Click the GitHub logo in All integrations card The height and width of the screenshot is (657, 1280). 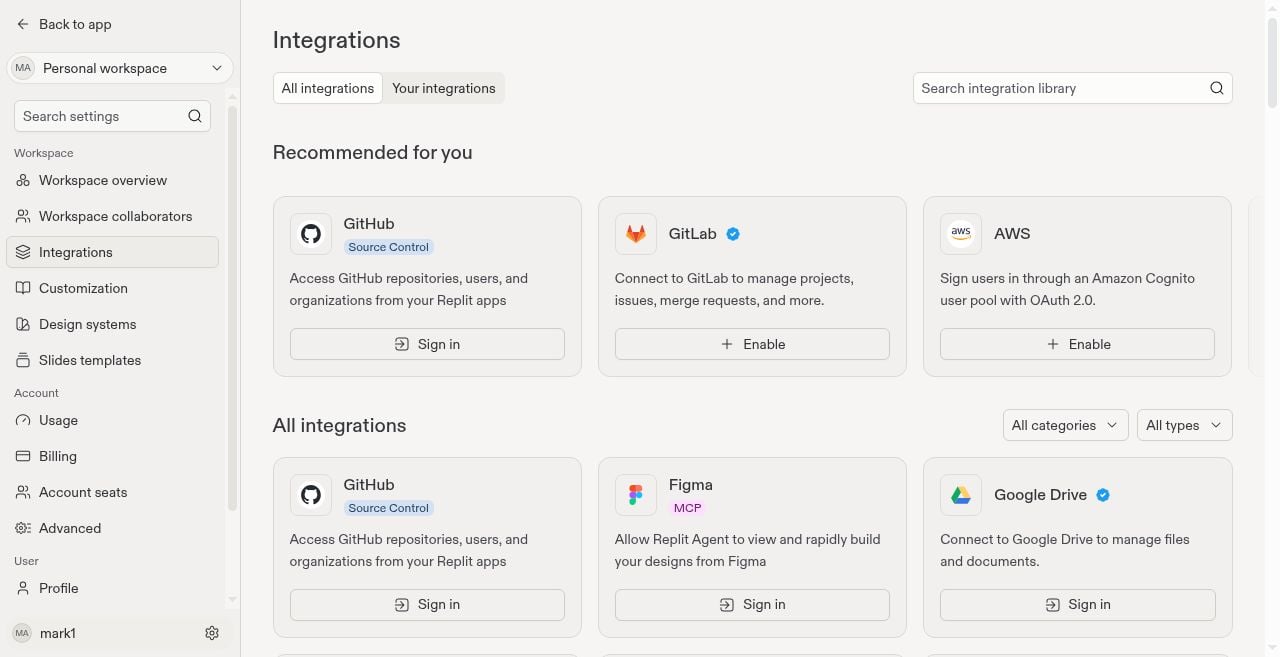point(311,495)
